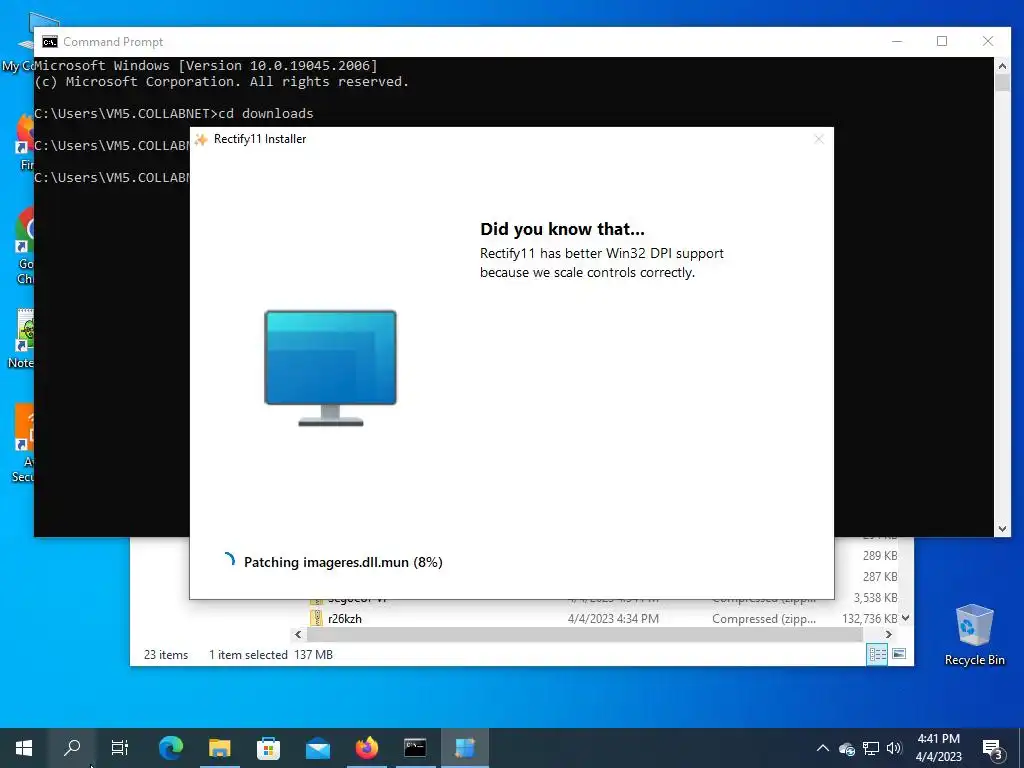Click the 'Did you know that...' heading
Screen dimensions: 1024x768
[562, 229]
